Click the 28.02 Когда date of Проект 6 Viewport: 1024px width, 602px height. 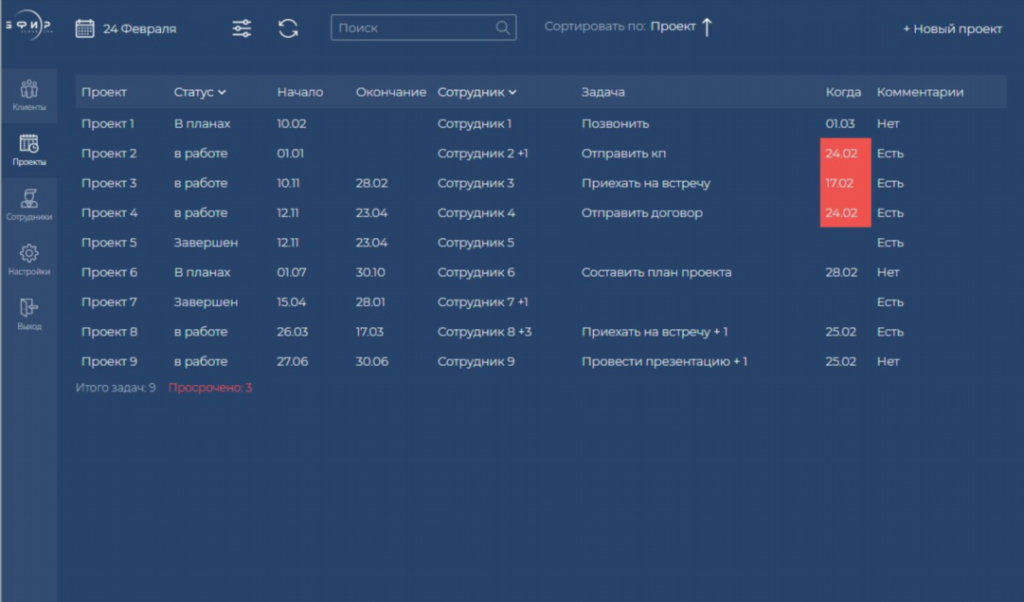tap(841, 272)
